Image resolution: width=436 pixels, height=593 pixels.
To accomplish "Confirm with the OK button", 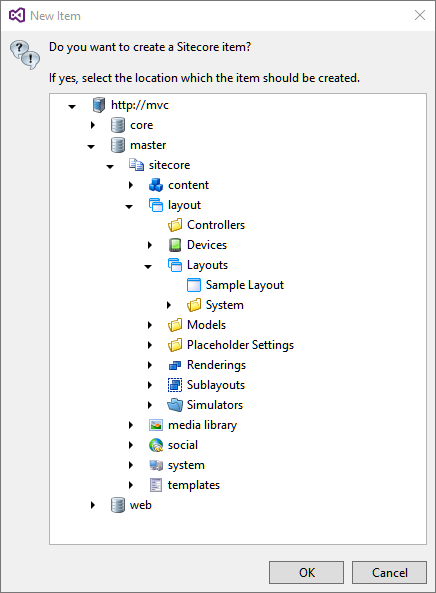I will [306, 573].
